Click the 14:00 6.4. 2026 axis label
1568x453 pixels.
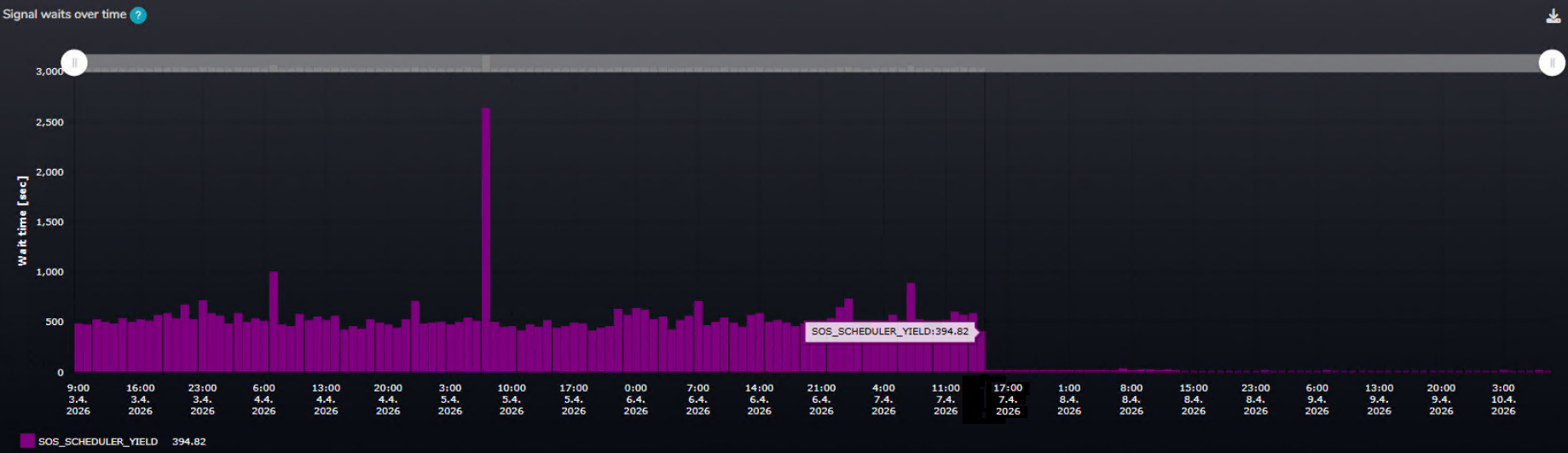pyautogui.click(x=760, y=399)
